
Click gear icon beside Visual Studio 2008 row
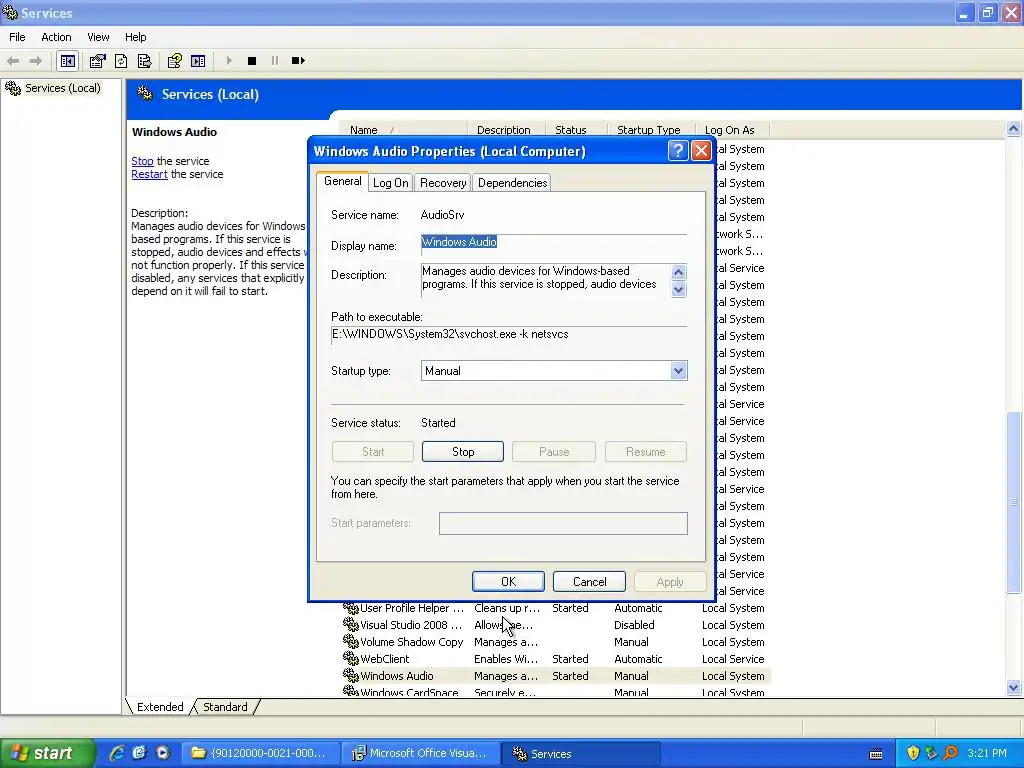tap(351, 624)
